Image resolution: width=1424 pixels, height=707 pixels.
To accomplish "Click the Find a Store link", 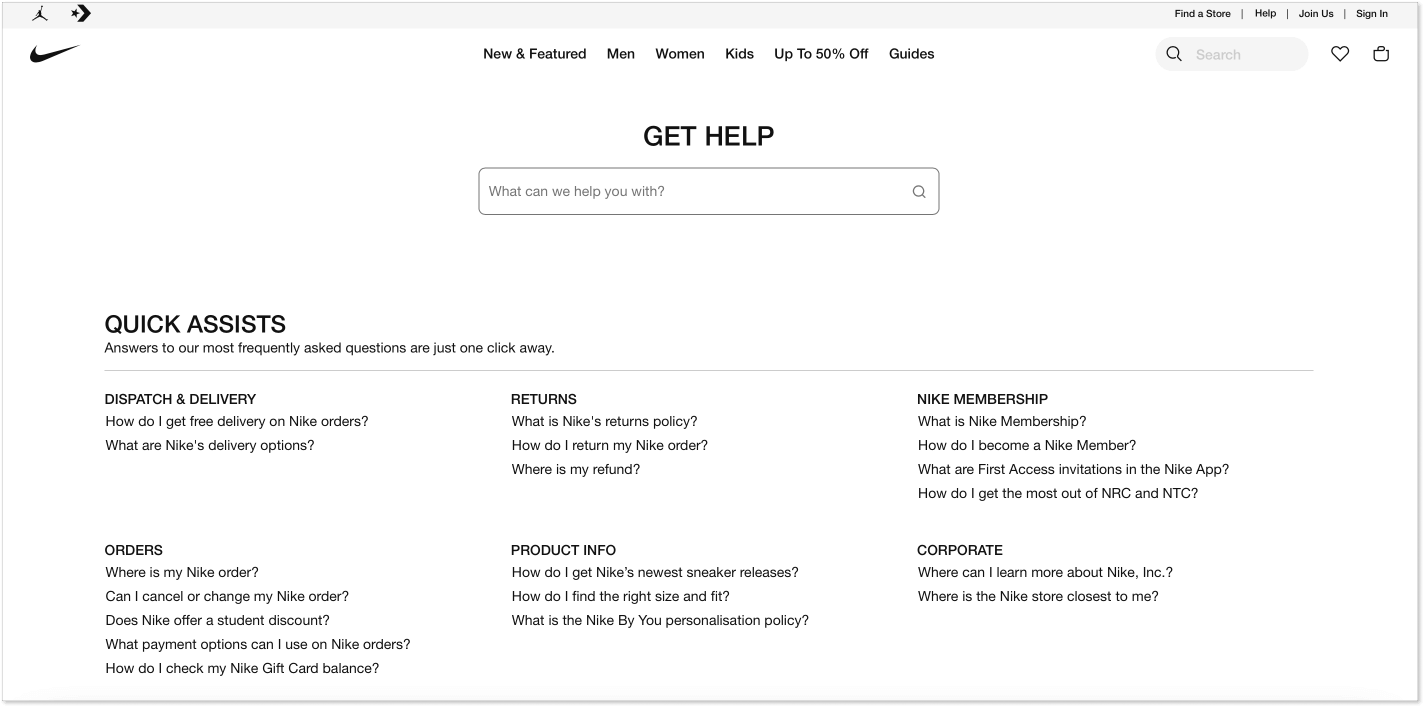I will 1203,14.
